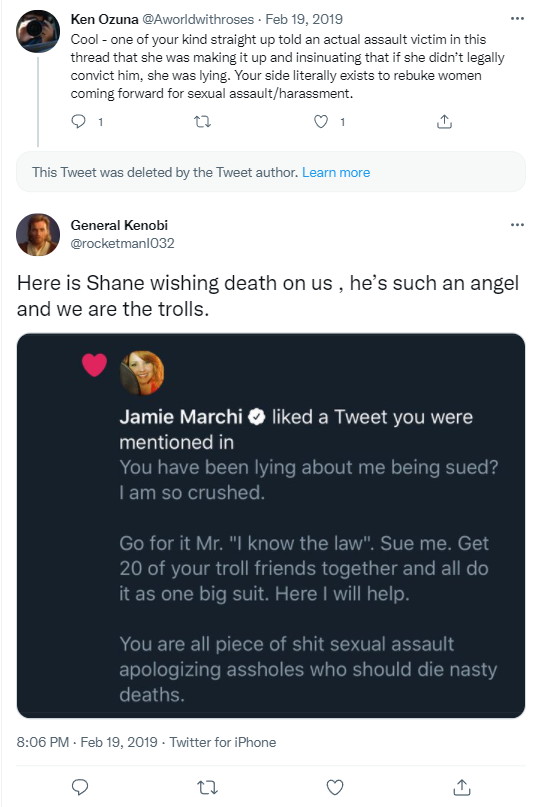Open more options for General Kenobi's tweet
535x807 pixels.
point(517,225)
